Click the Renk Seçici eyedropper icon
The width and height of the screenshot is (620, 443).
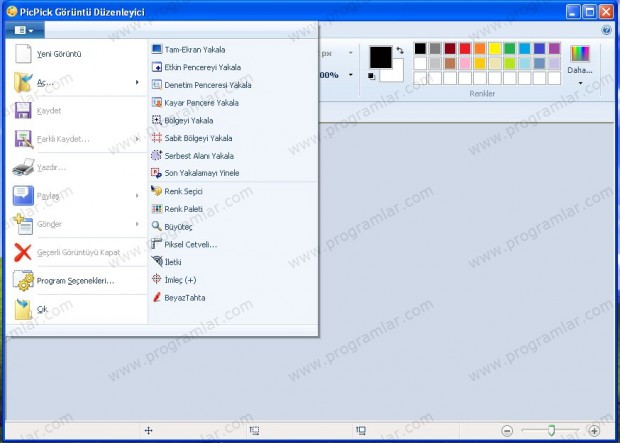(x=157, y=191)
